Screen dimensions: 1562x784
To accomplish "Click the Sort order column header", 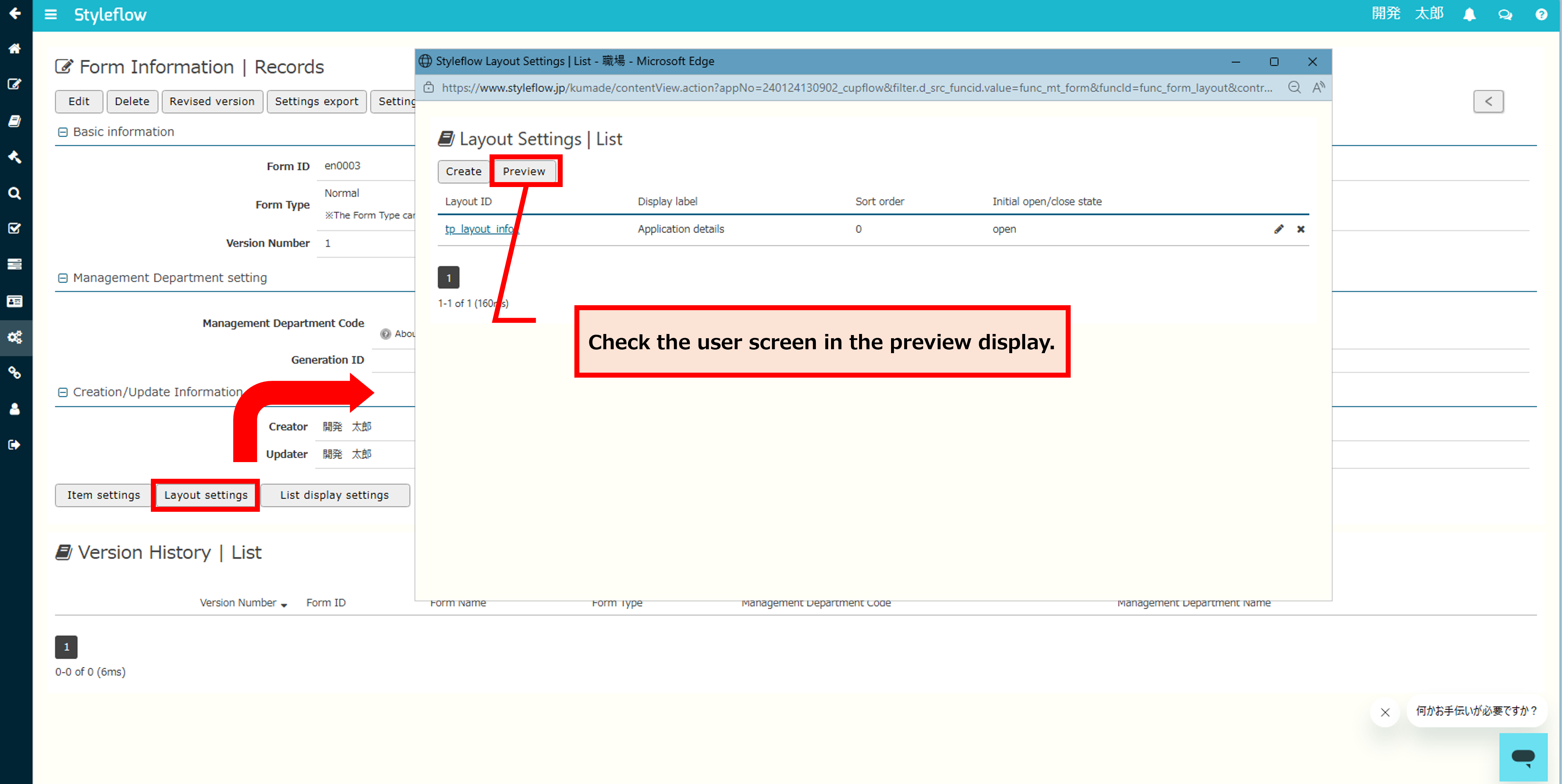I will click(x=879, y=201).
